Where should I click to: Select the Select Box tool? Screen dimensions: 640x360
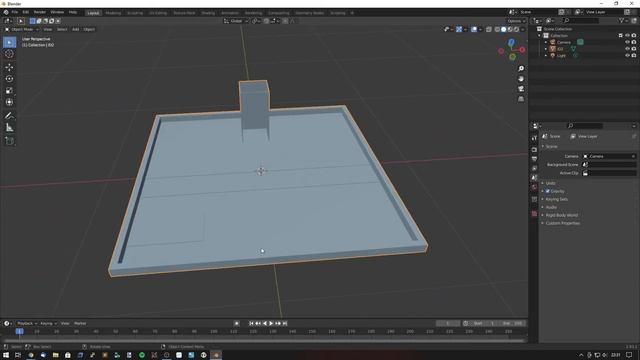[x=9, y=42]
